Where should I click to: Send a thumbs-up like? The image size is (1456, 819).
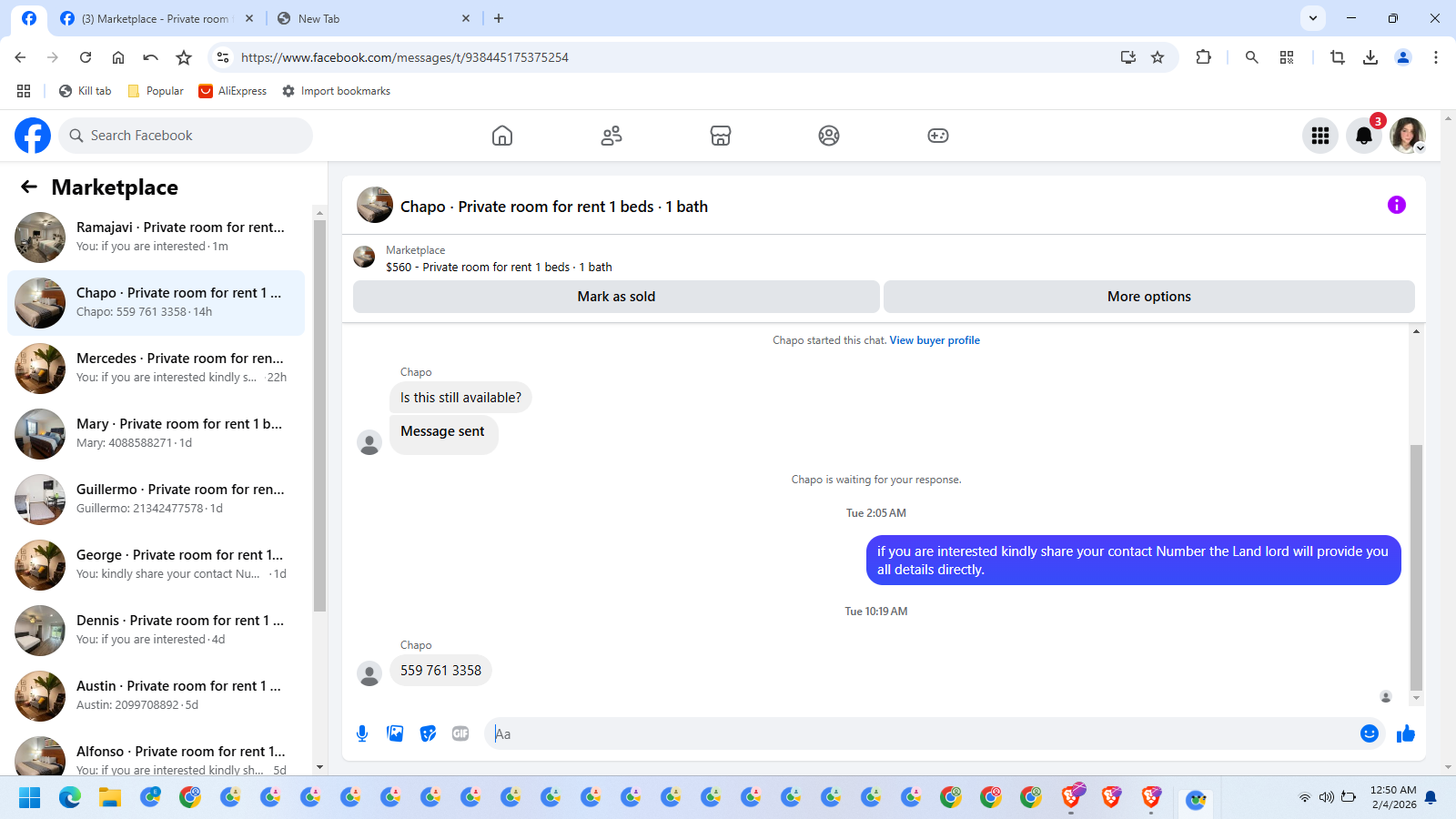coord(1406,733)
